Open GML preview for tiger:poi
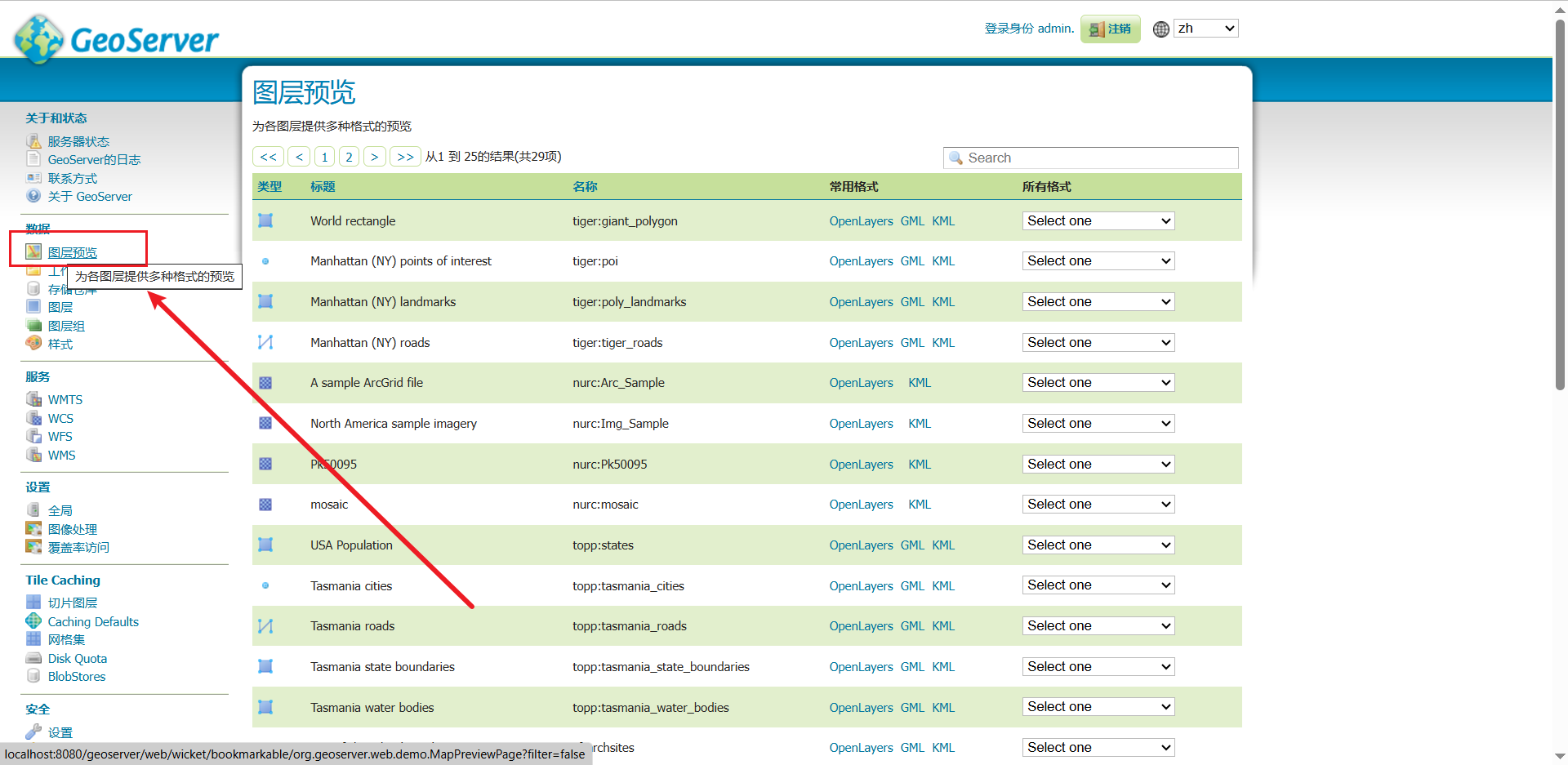The height and width of the screenshot is (765, 1568). pos(912,261)
